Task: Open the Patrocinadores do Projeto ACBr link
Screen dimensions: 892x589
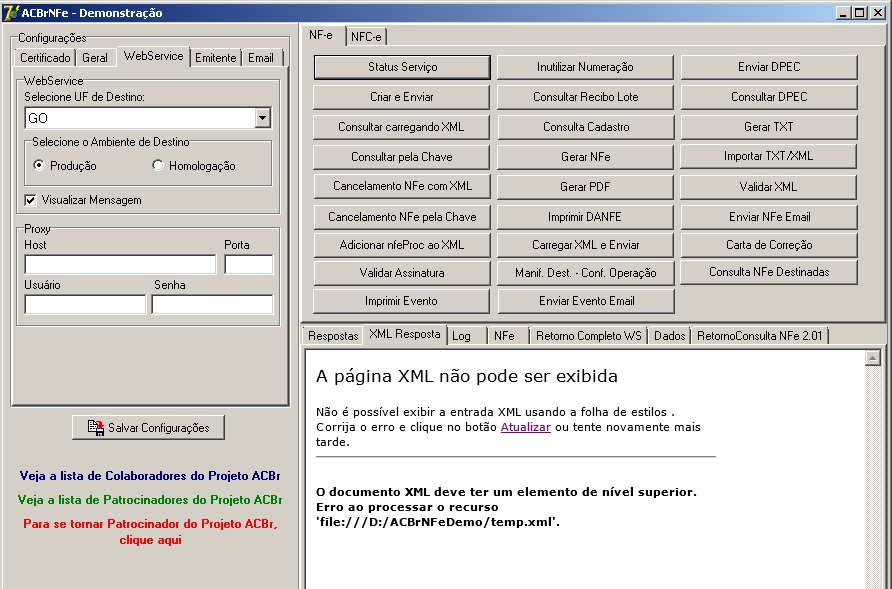Action: click(150, 500)
